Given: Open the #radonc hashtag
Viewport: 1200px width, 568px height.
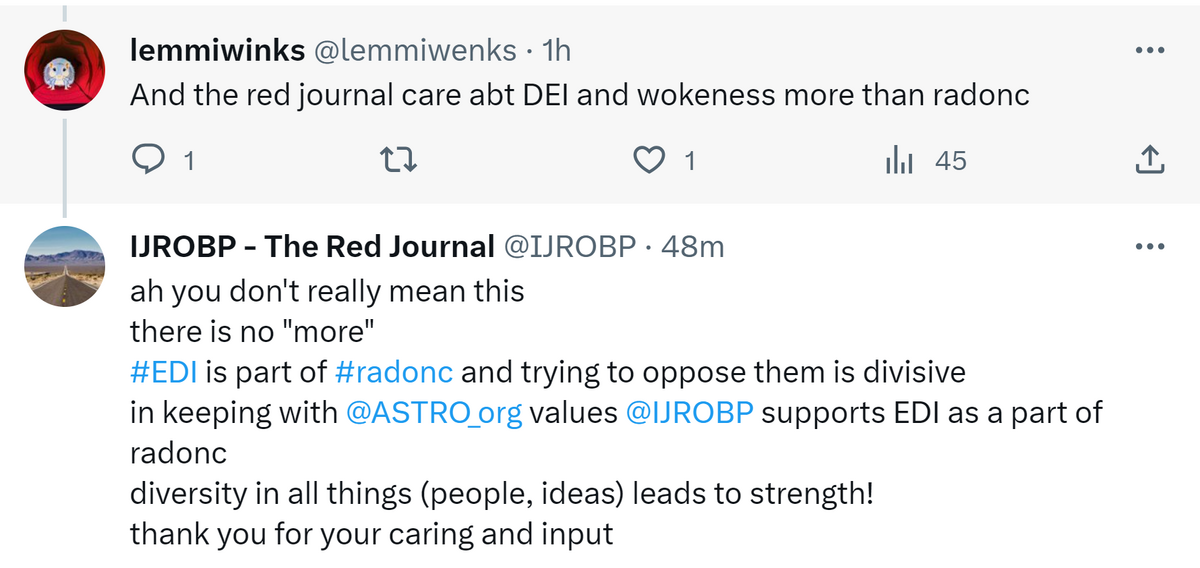Looking at the screenshot, I should click(395, 373).
